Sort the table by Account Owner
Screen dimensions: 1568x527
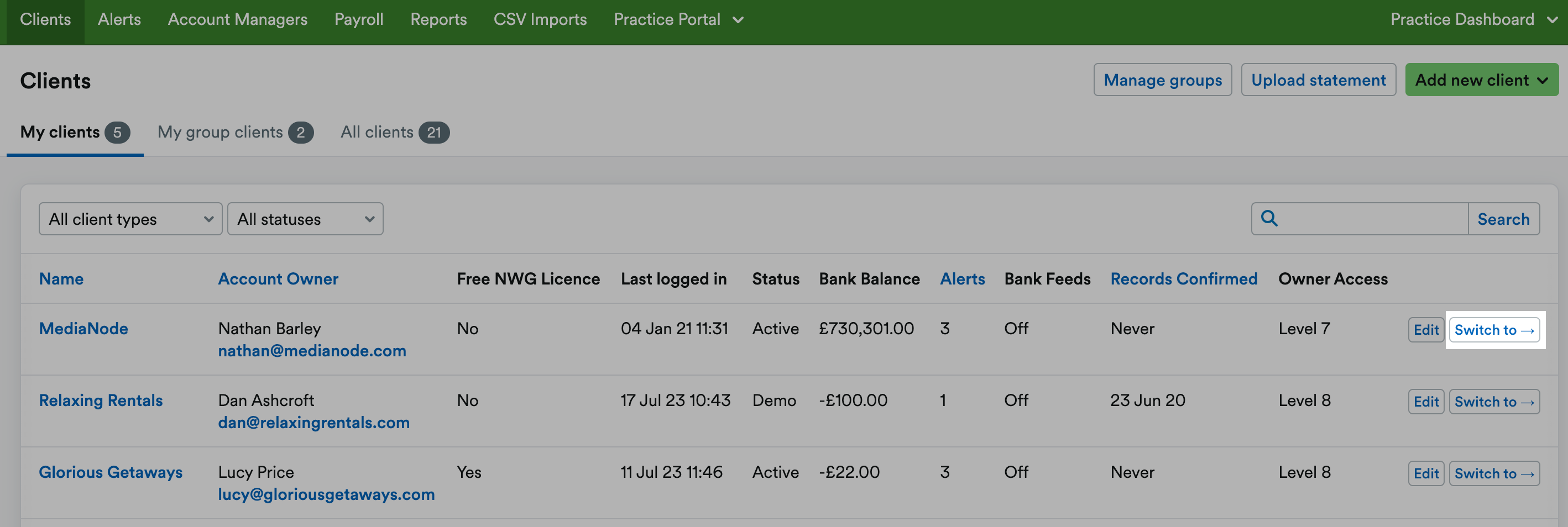tap(278, 278)
